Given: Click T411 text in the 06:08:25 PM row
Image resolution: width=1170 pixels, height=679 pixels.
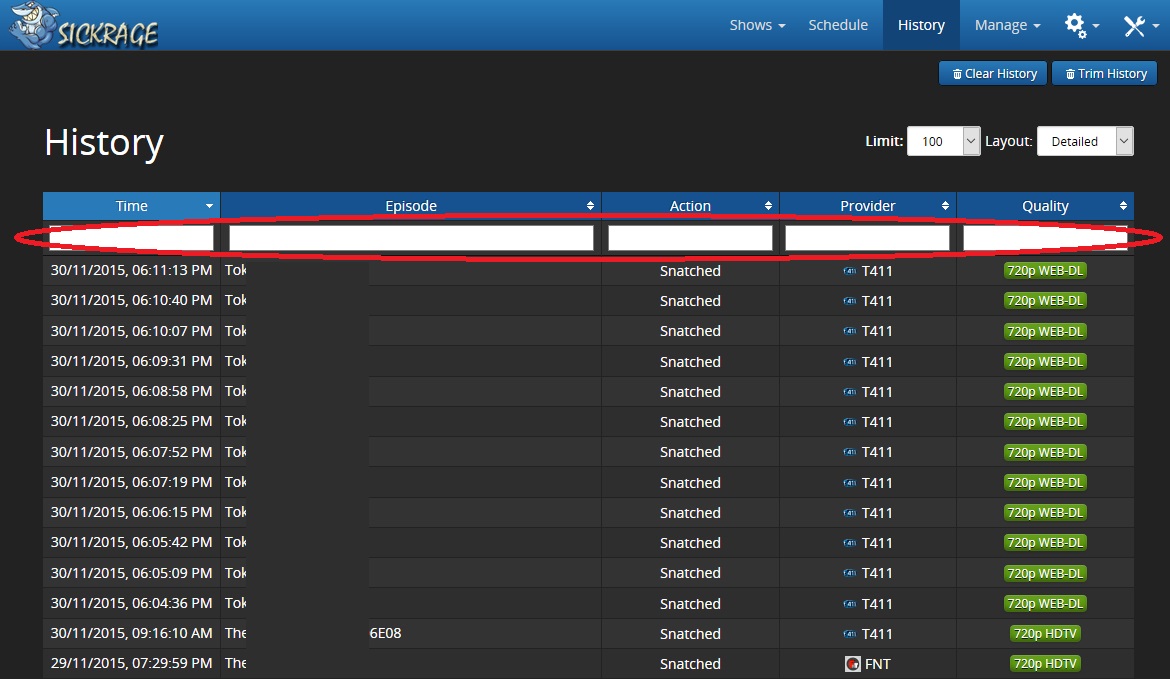Looking at the screenshot, I should tap(877, 422).
